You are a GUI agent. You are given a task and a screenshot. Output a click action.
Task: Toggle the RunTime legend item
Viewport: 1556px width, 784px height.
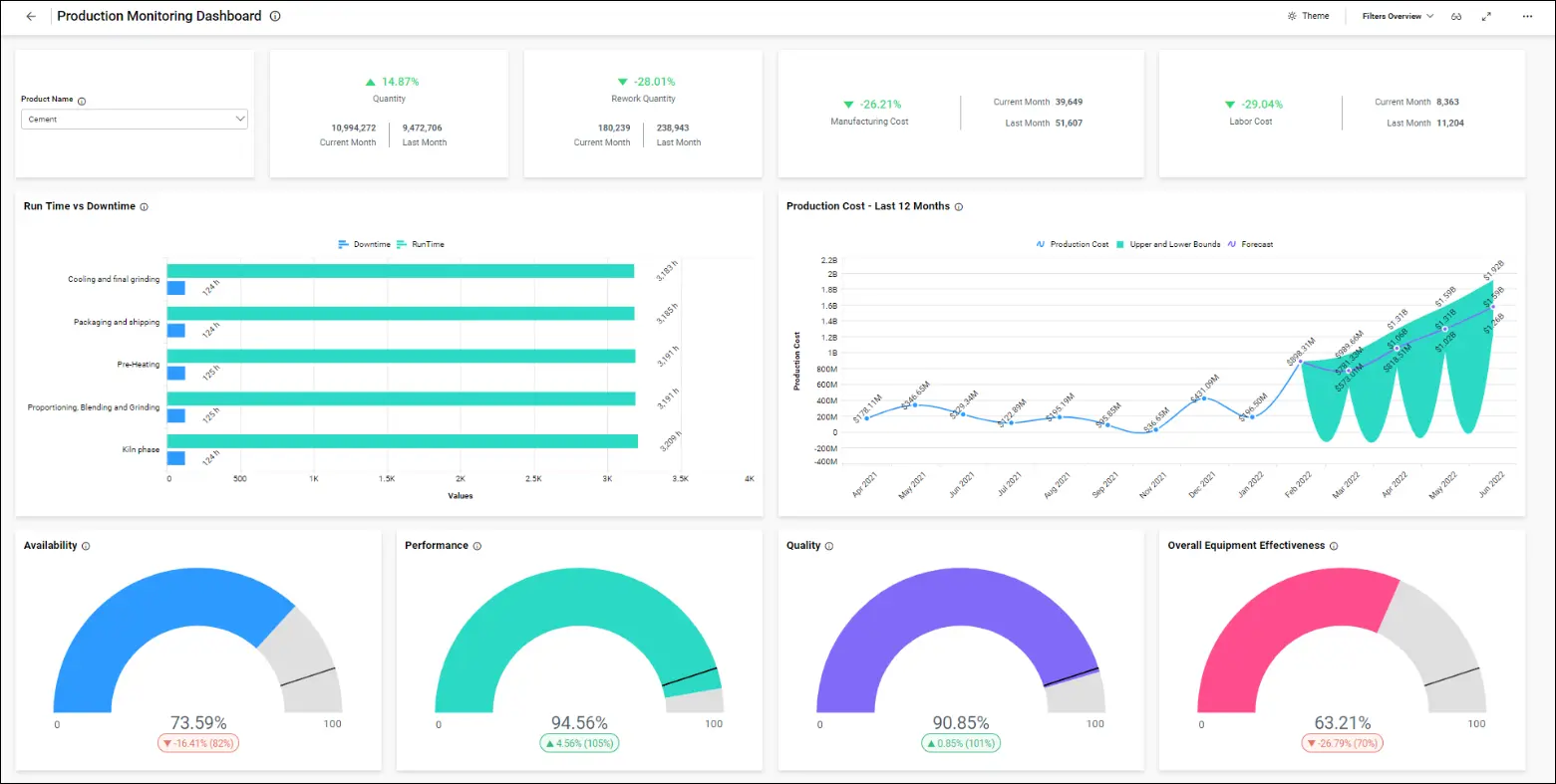(421, 244)
